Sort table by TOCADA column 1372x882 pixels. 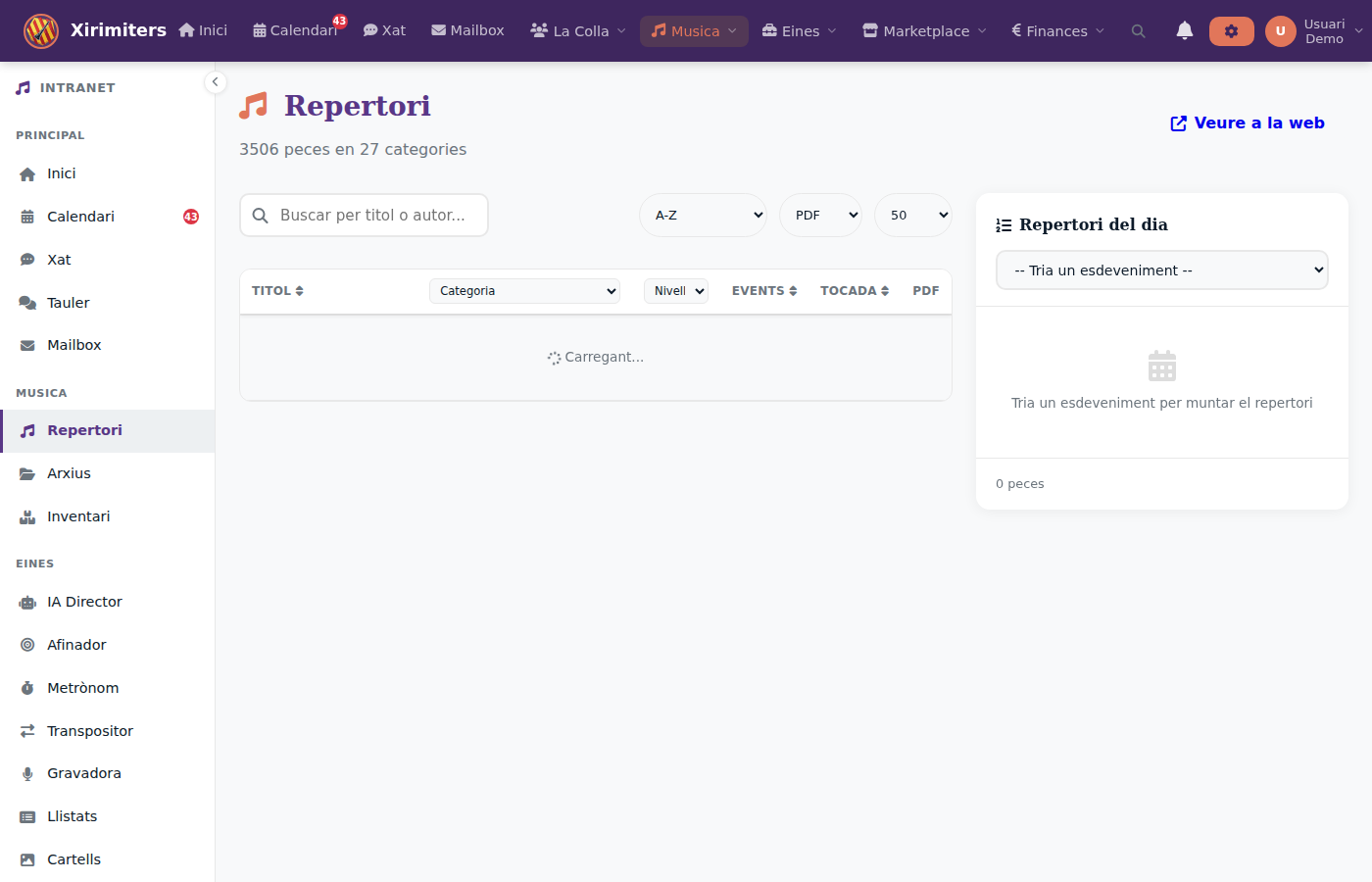click(x=854, y=291)
